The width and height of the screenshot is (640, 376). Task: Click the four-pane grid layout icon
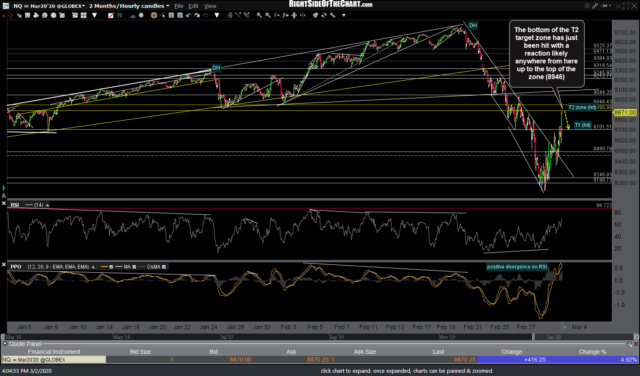tap(83, 16)
